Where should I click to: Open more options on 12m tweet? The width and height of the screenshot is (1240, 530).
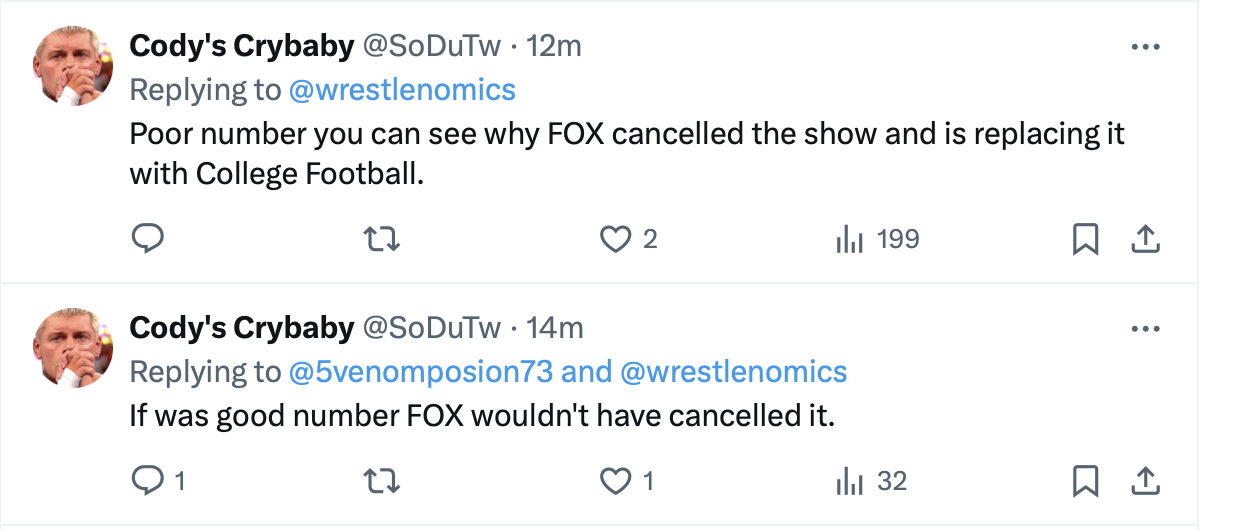(1145, 47)
